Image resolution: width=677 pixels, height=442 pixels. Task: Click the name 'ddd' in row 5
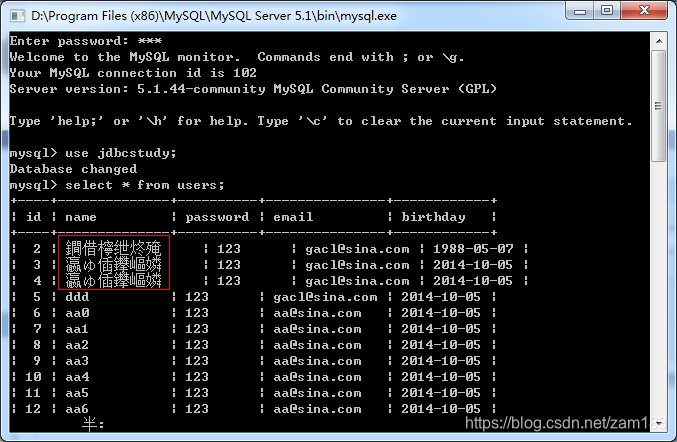(77, 297)
